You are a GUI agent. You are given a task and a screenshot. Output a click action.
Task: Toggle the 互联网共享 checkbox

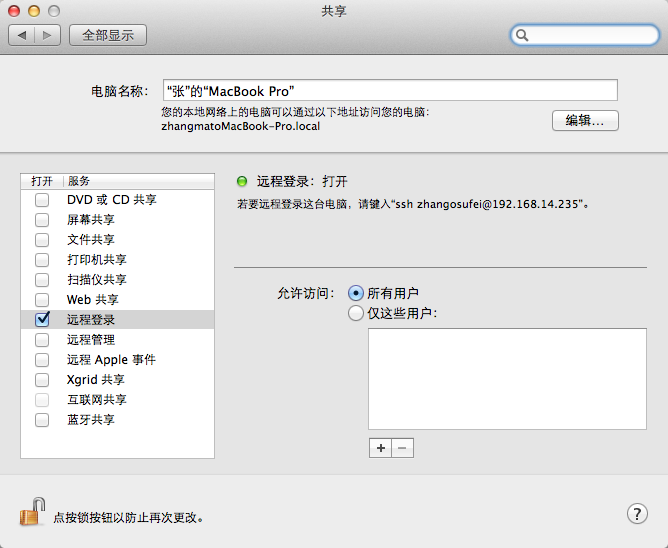point(42,400)
